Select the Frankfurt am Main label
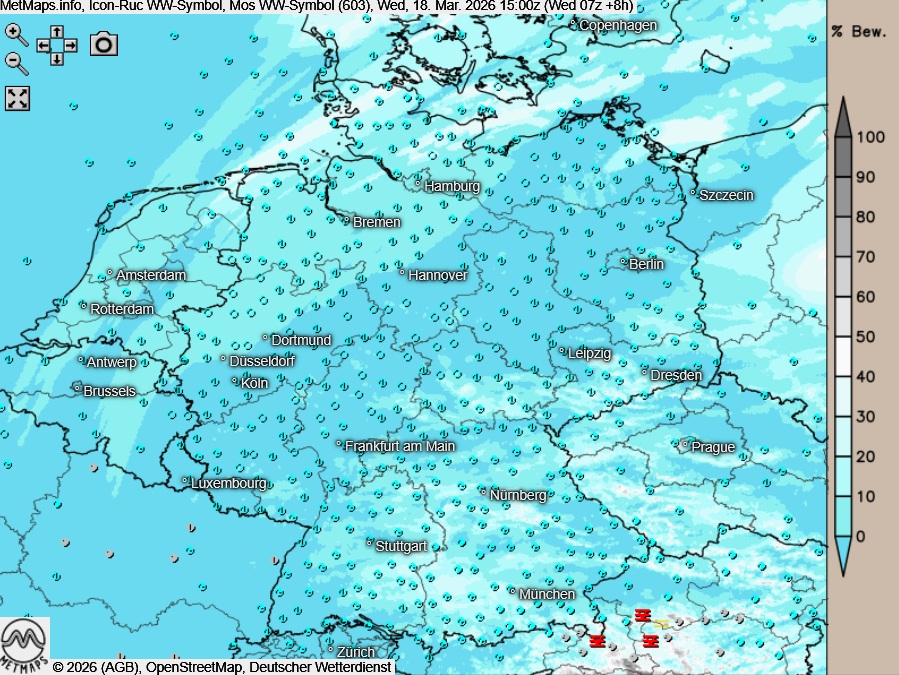The image size is (899, 675). point(399,446)
